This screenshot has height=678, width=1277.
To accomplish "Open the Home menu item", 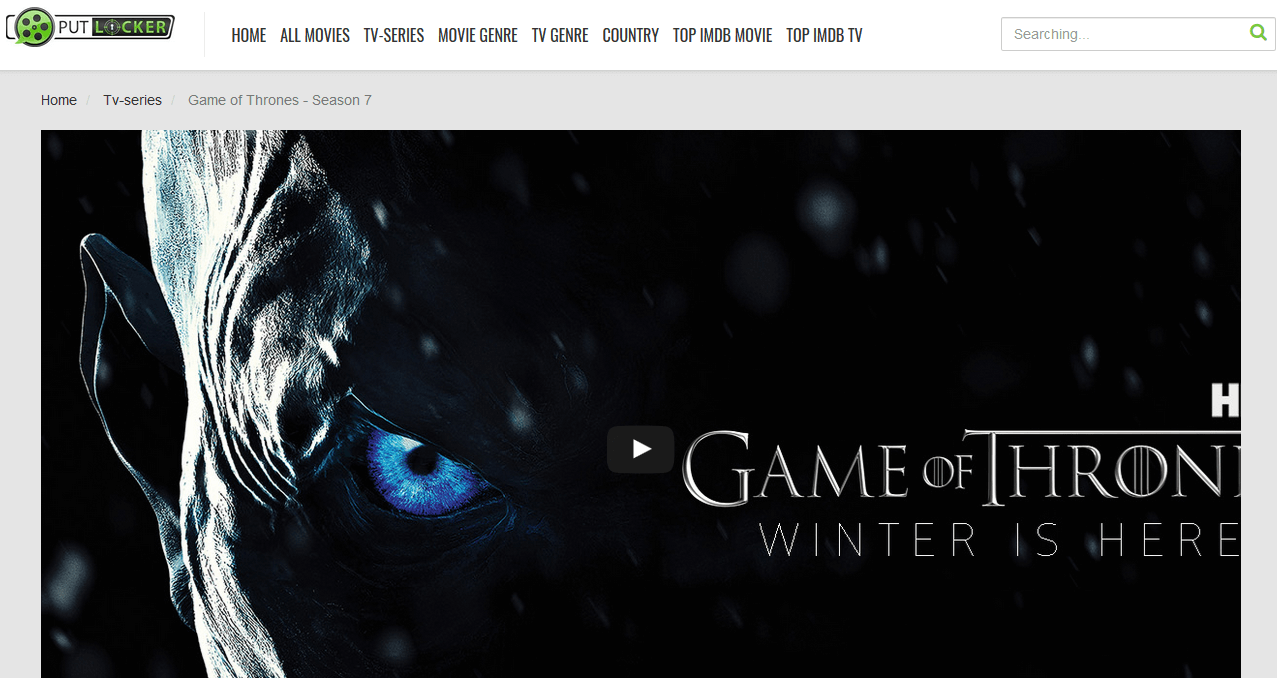I will click(249, 35).
